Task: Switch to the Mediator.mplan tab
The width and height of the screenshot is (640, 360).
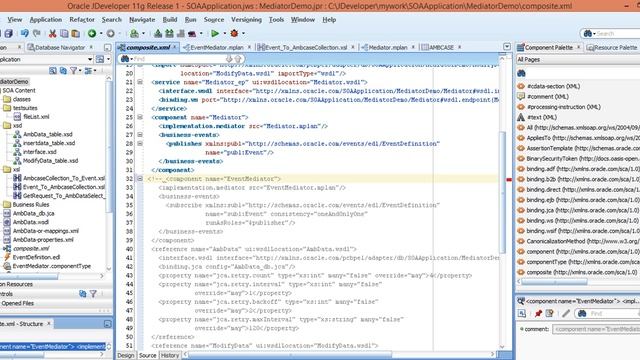Action: 388,47
